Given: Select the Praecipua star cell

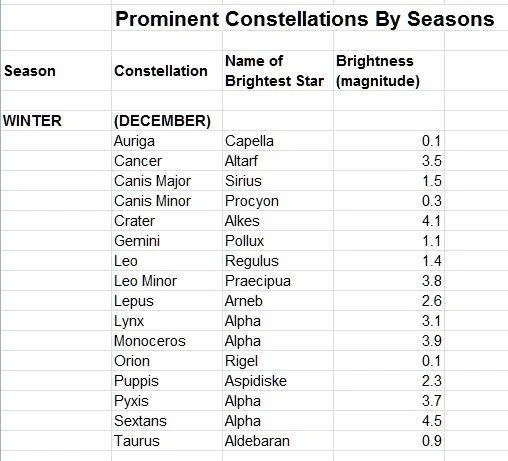Looking at the screenshot, I should point(278,281).
